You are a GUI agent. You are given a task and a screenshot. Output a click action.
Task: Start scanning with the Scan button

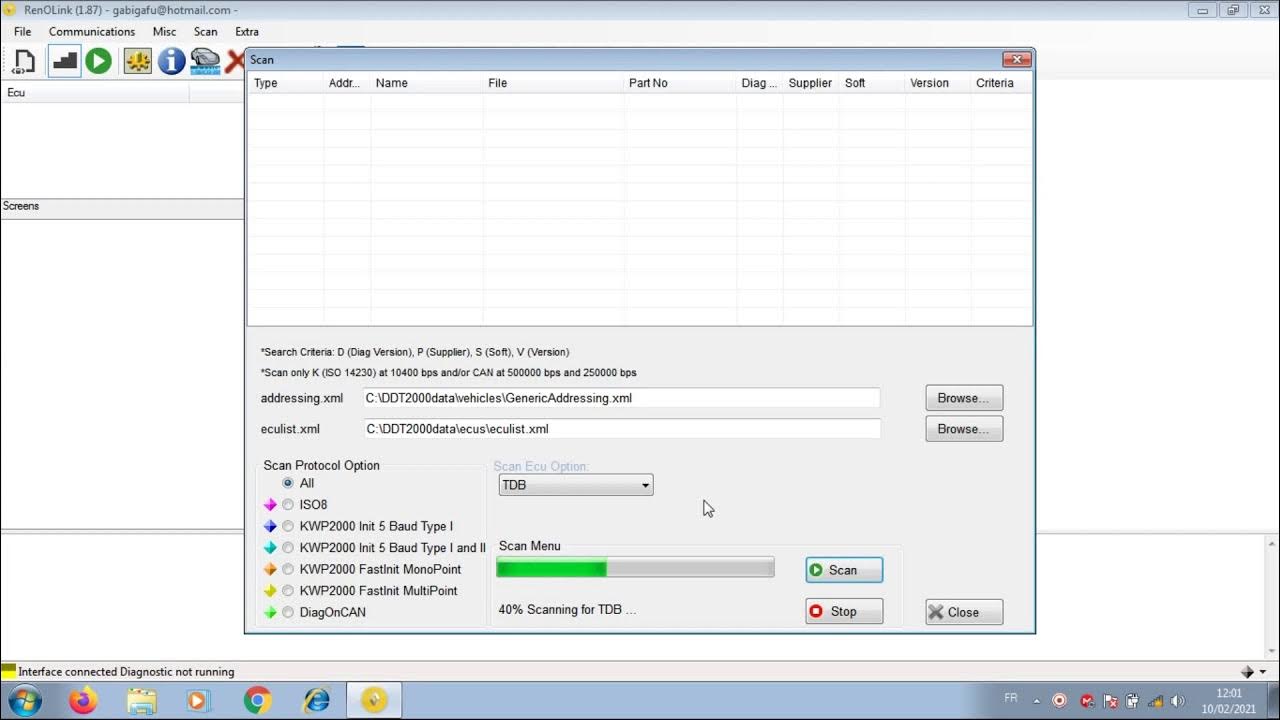click(x=844, y=570)
